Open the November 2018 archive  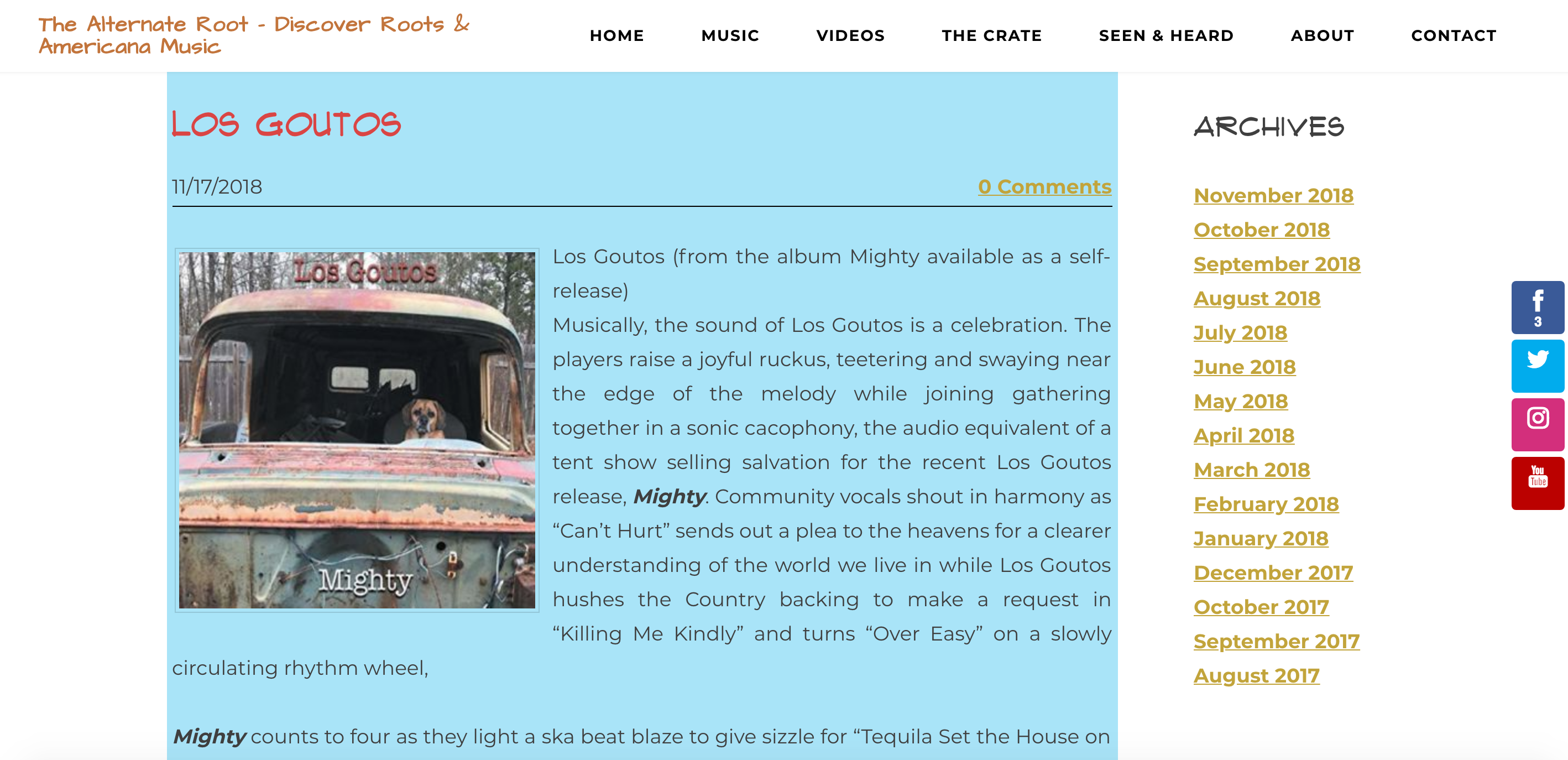click(1273, 195)
